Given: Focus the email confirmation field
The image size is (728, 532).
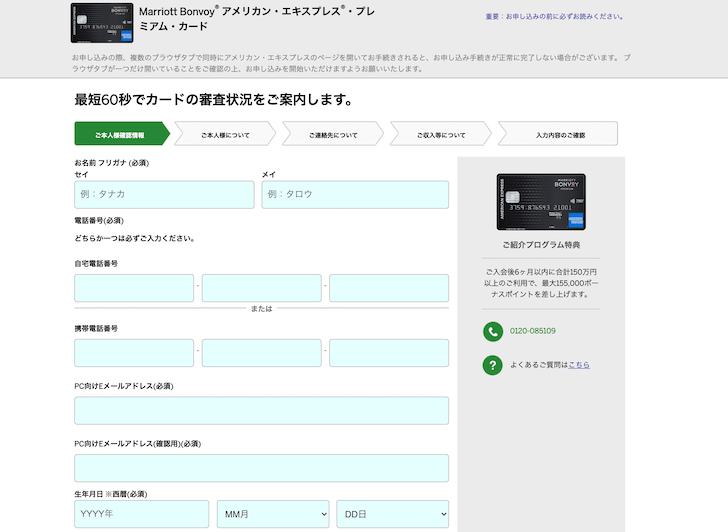Looking at the screenshot, I should click(261, 468).
